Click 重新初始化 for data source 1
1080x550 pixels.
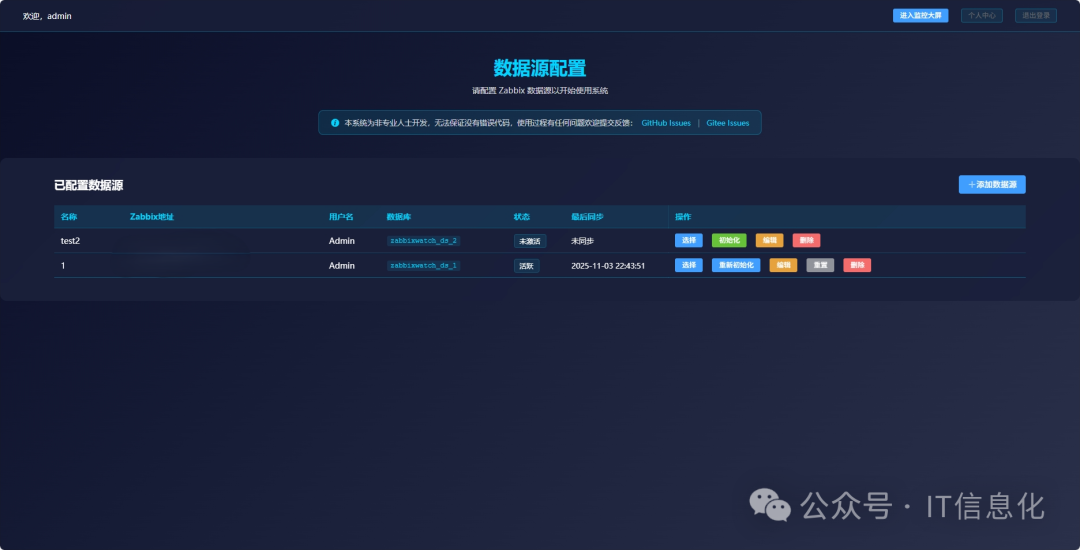click(x=736, y=265)
